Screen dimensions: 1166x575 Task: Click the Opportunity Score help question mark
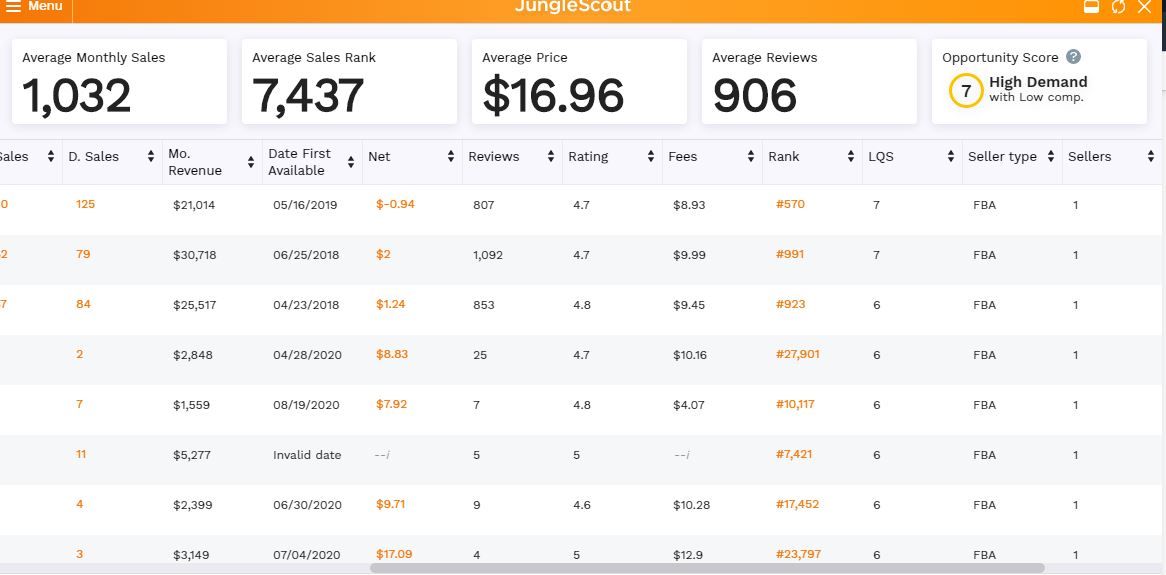(1073, 57)
